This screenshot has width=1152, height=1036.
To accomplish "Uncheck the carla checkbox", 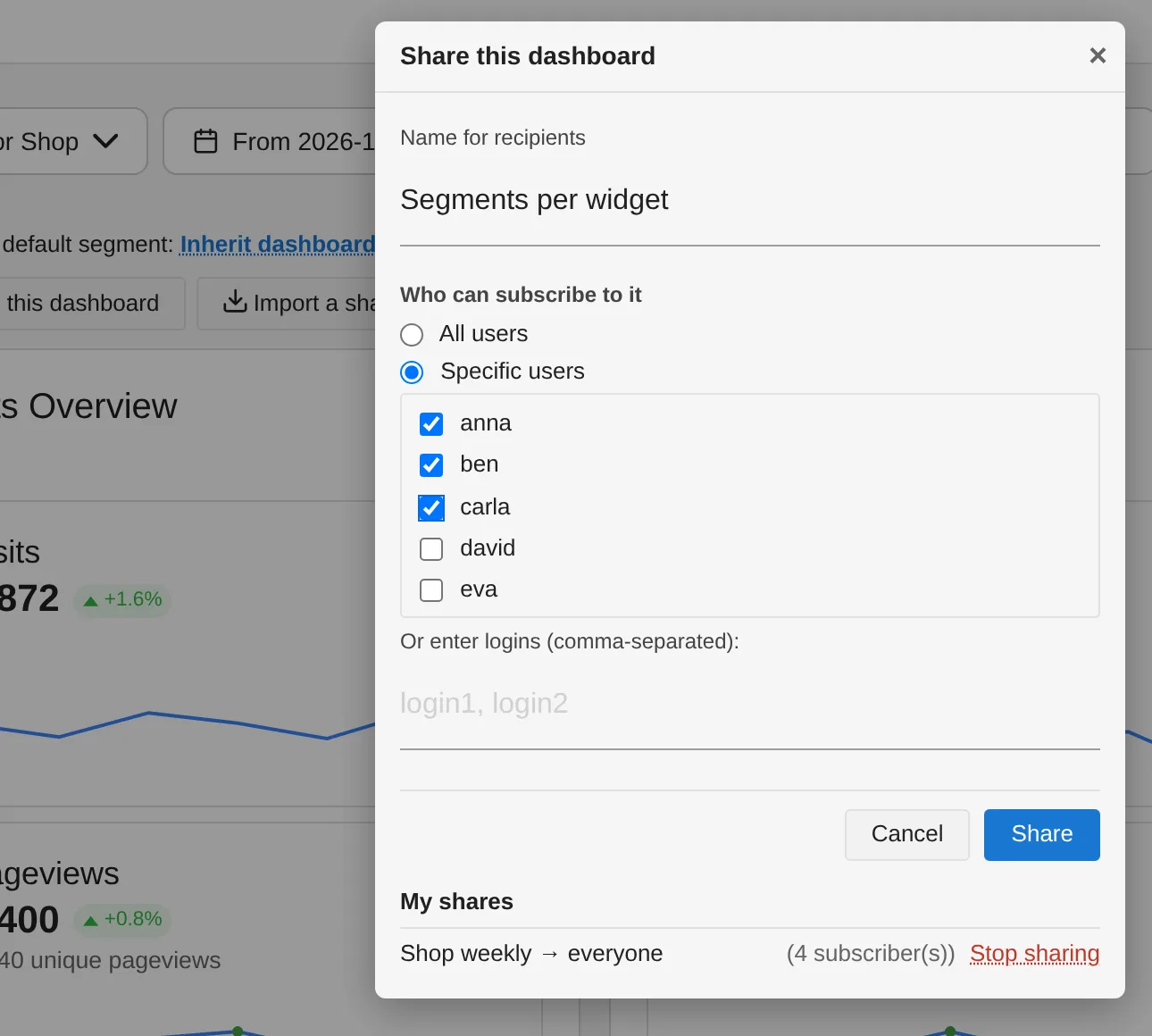I will tap(431, 507).
